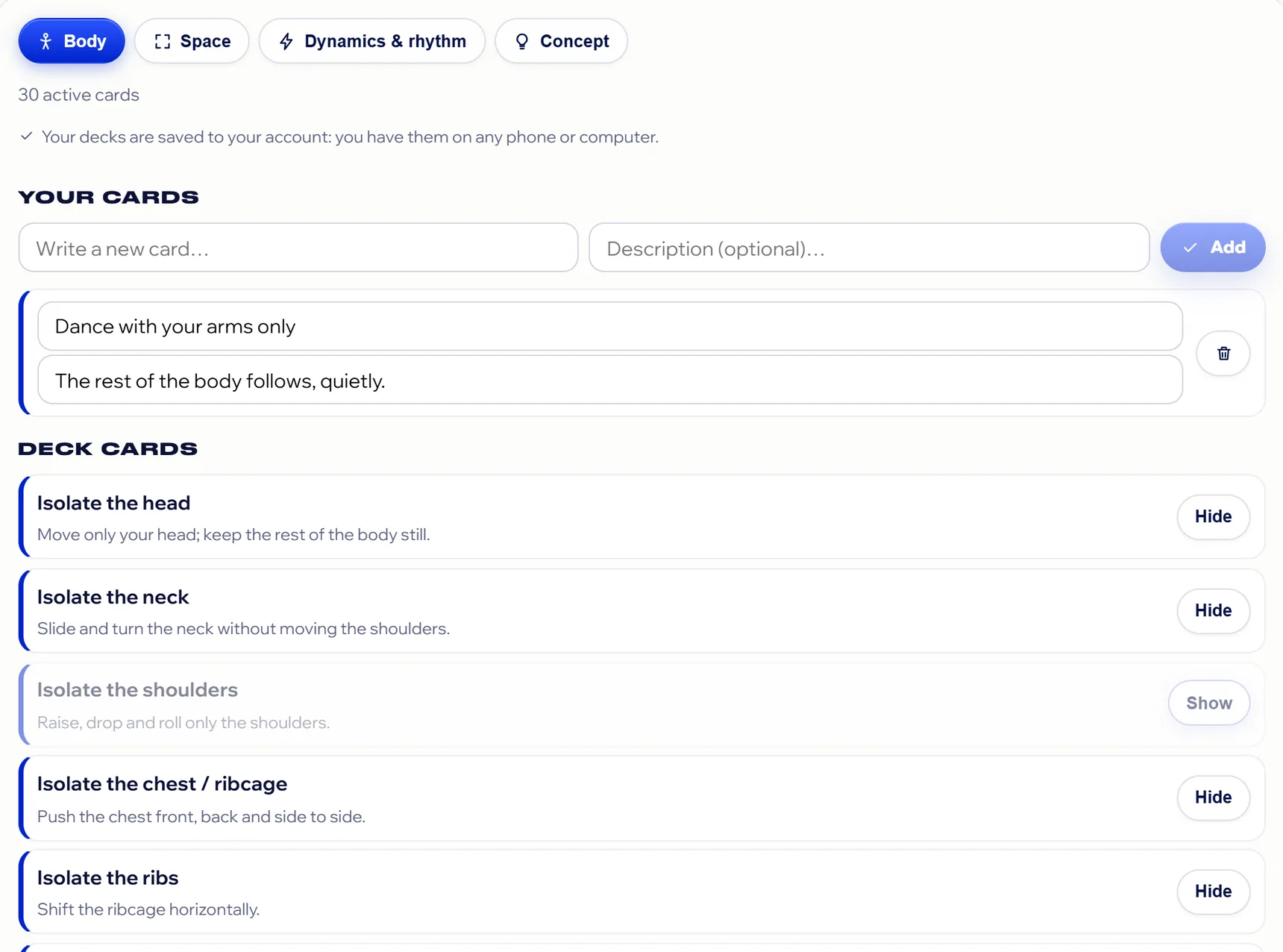Click the Isolate the head title
1283x952 pixels.
coord(113,503)
